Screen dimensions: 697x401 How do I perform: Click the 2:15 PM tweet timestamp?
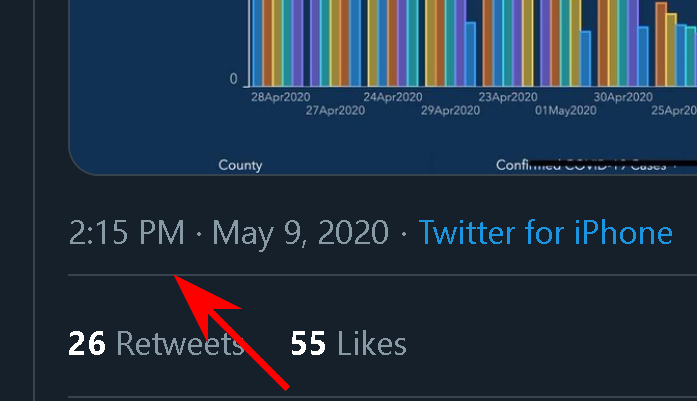tap(127, 234)
